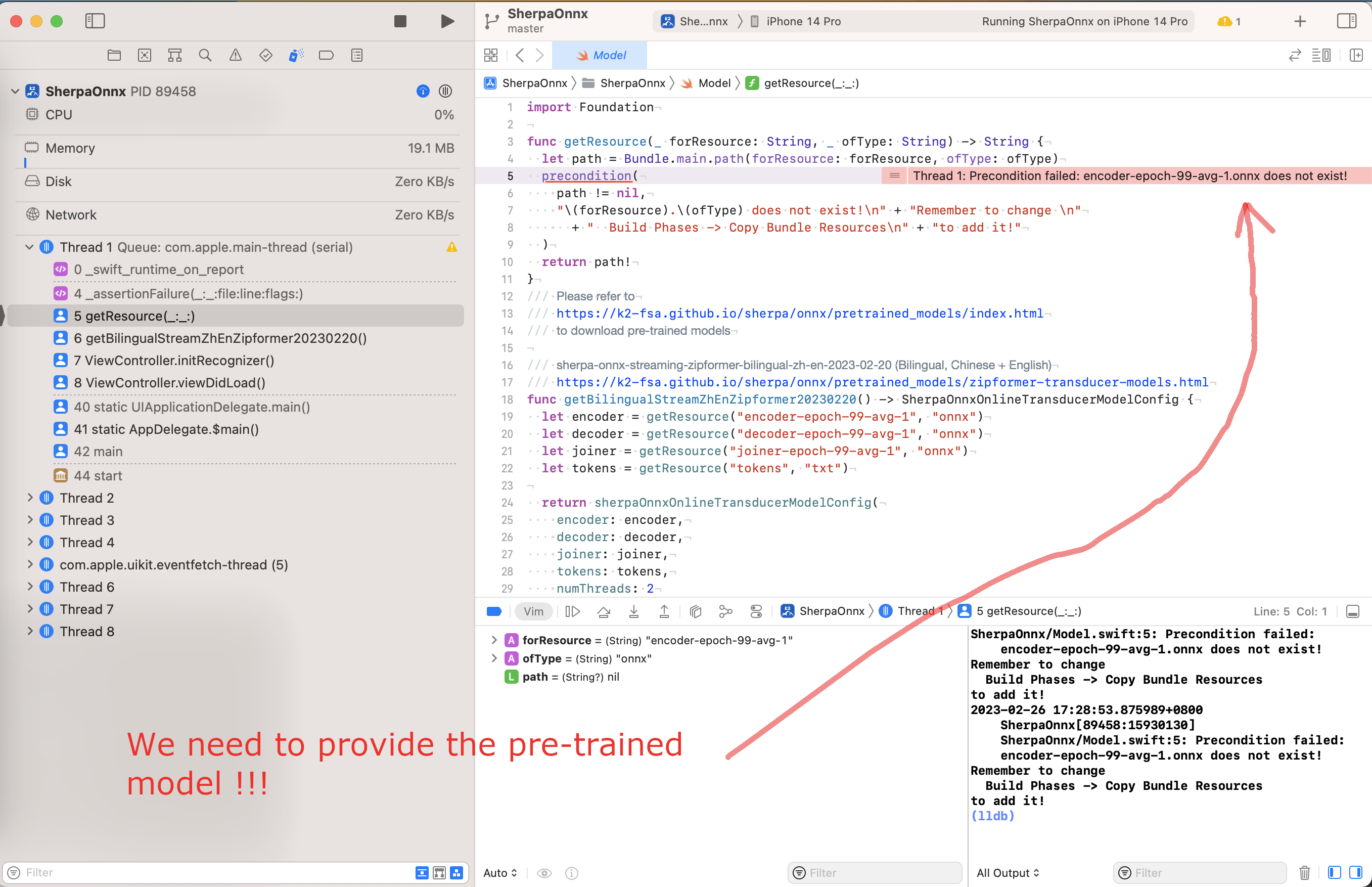Expand Thread 4 in debug navigator
This screenshot has height=887, width=1372.
coord(30,543)
